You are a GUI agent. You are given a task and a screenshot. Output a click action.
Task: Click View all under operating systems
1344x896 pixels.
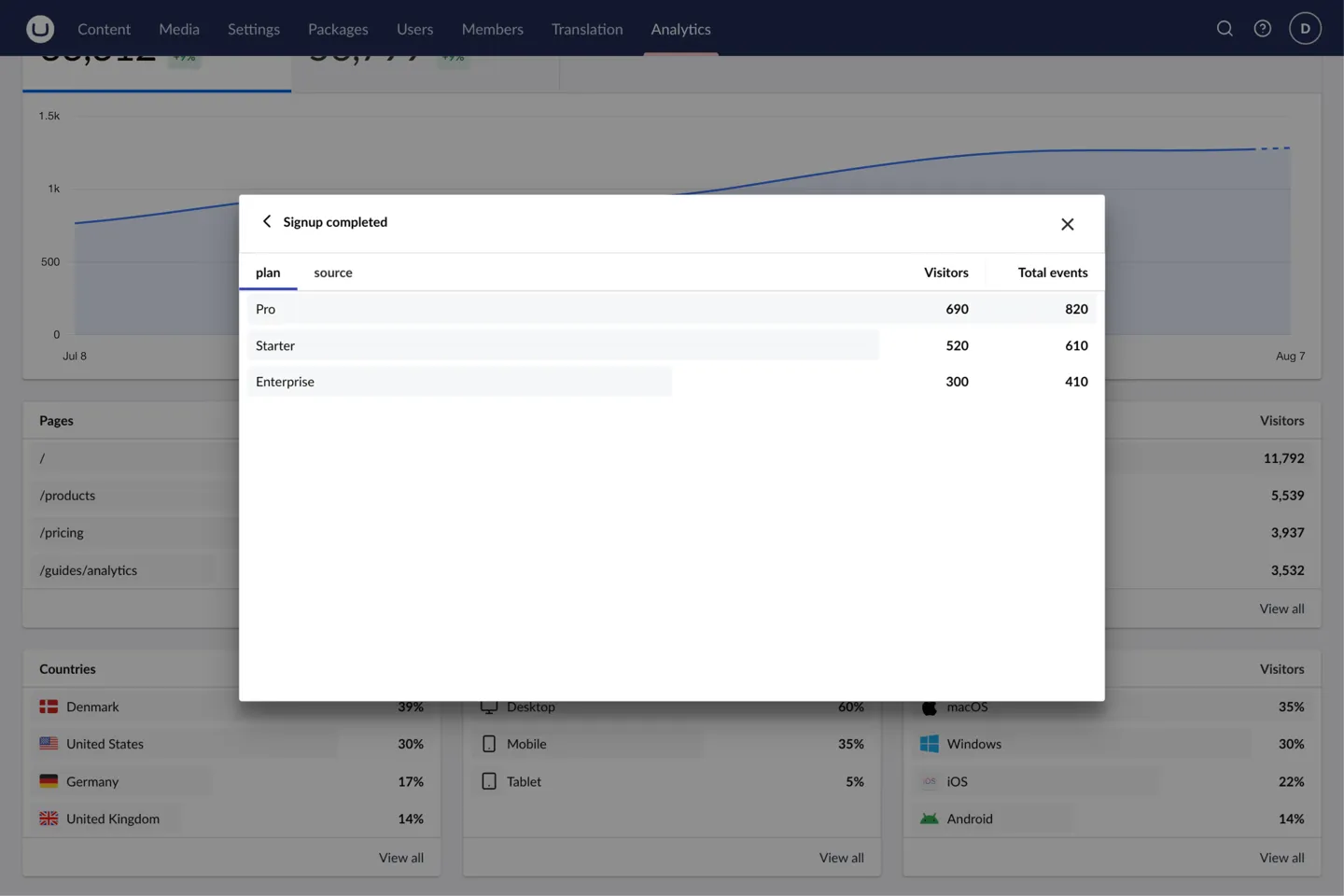[x=1281, y=858]
